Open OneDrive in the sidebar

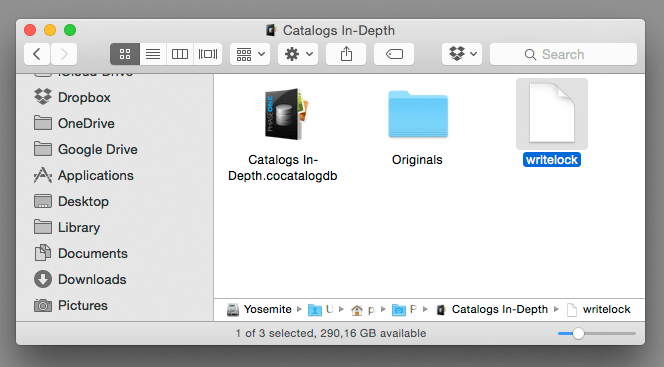point(74,123)
